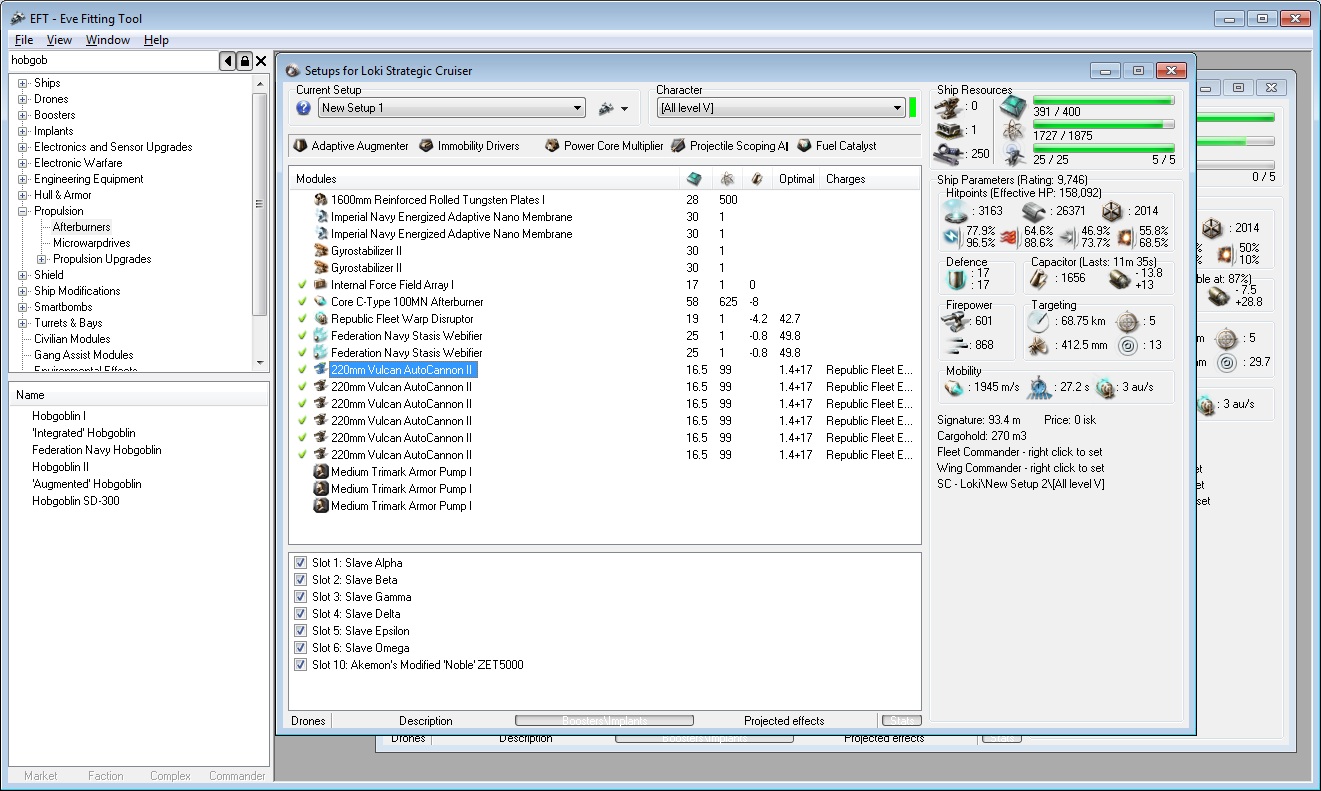Expand the Shield tree node
The height and width of the screenshot is (791, 1321).
pyautogui.click(x=23, y=275)
